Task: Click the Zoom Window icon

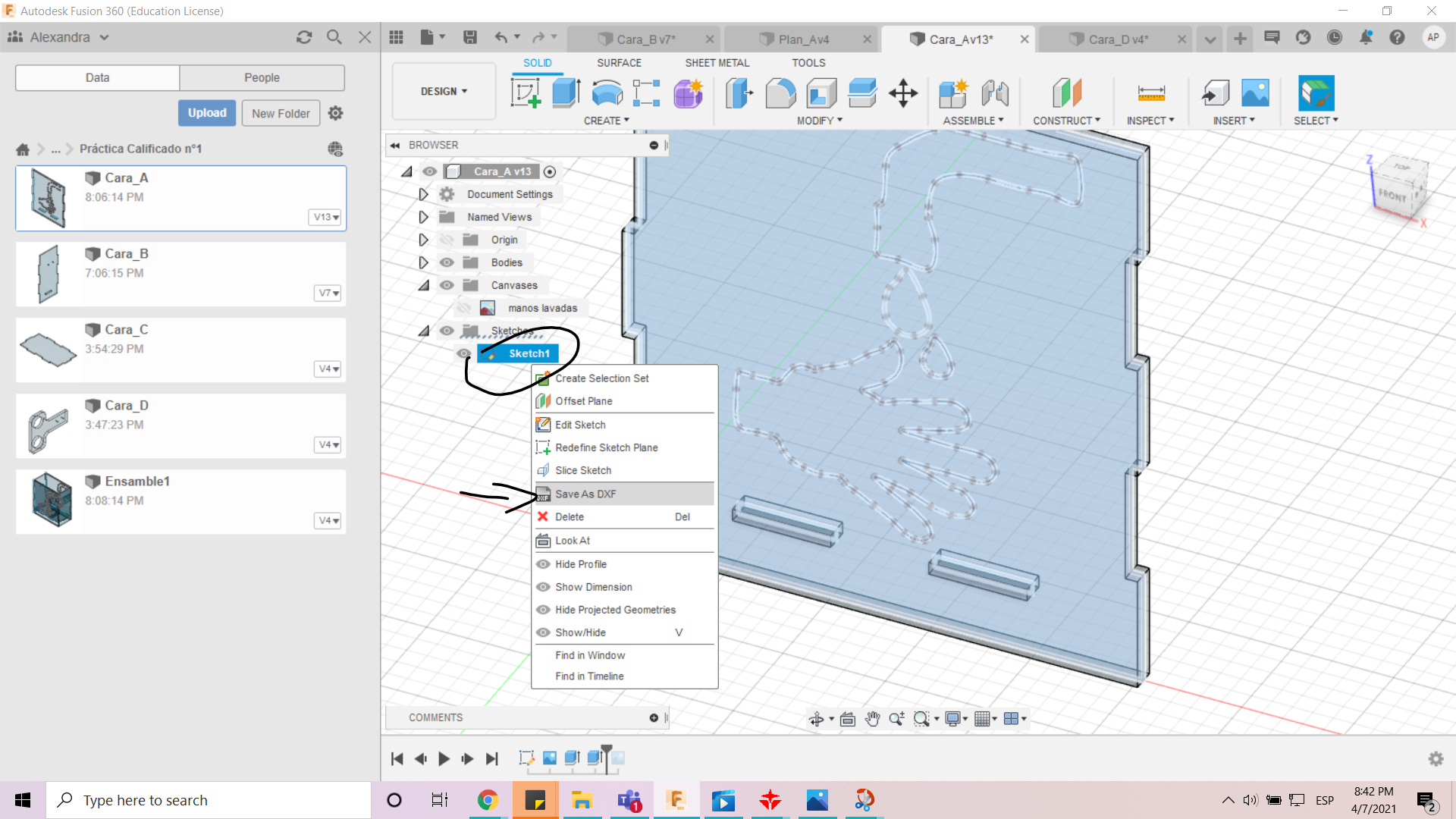Action: pos(921,719)
